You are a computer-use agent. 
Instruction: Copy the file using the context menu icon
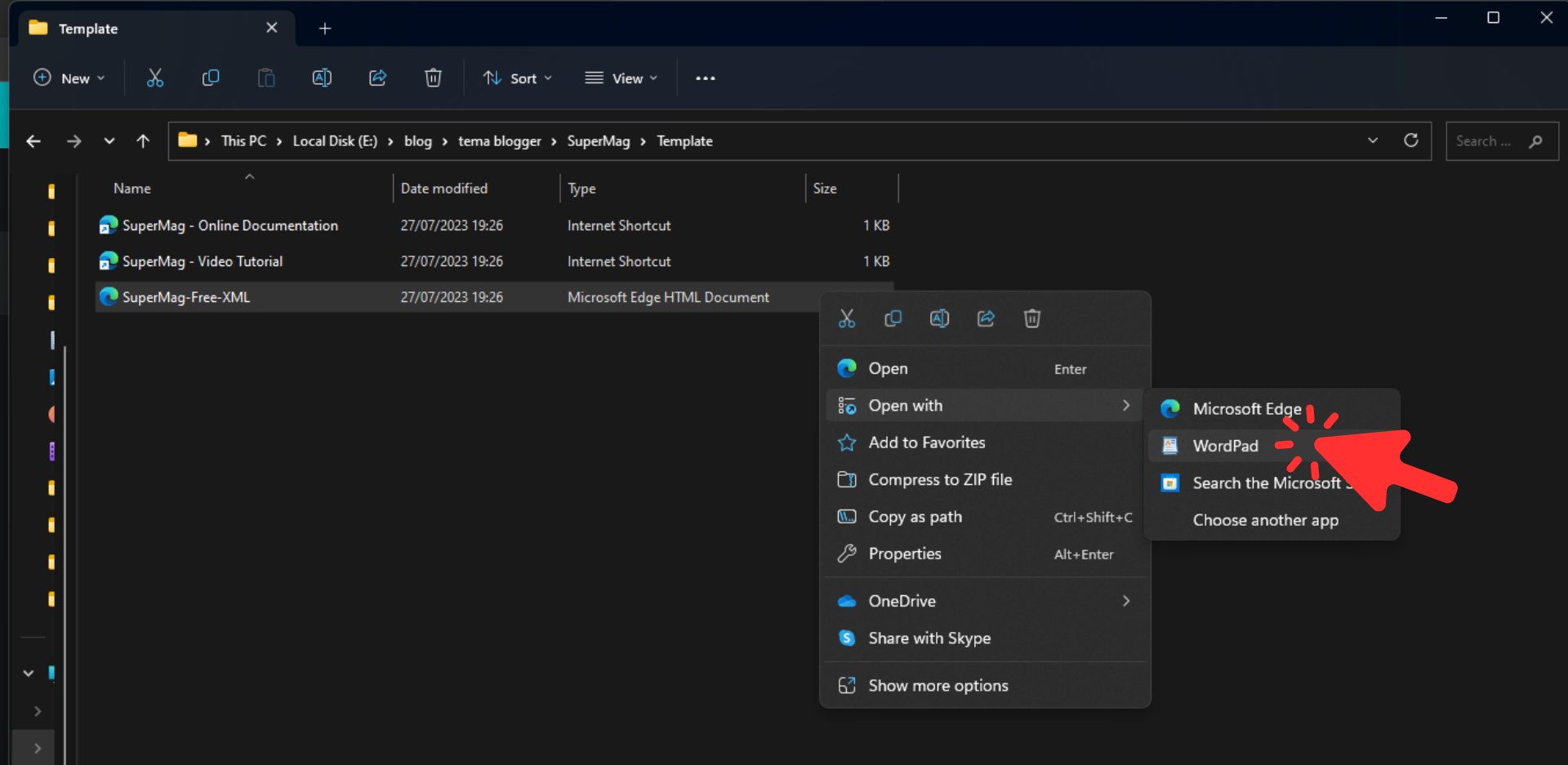893,318
